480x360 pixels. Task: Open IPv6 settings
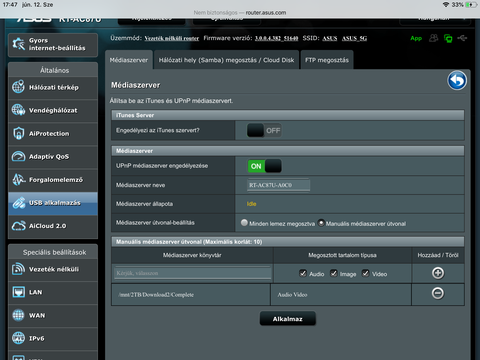[x=53, y=338]
